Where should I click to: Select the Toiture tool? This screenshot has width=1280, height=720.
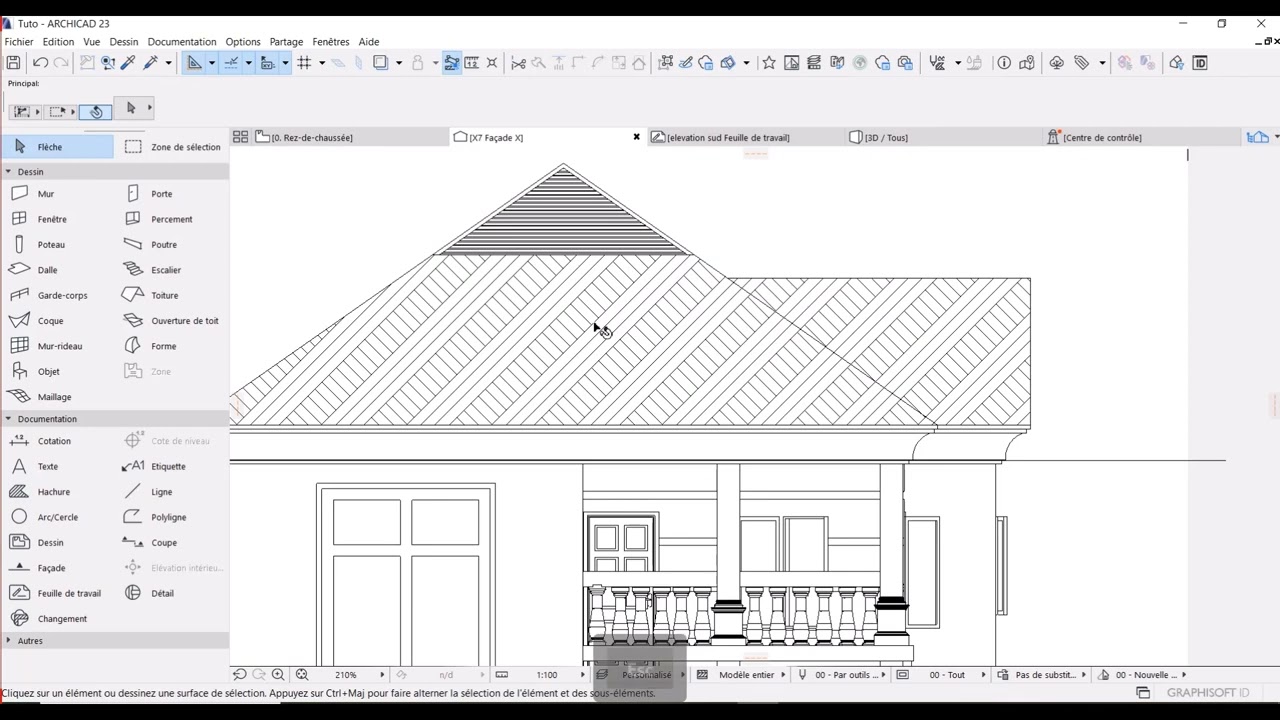pos(172,295)
